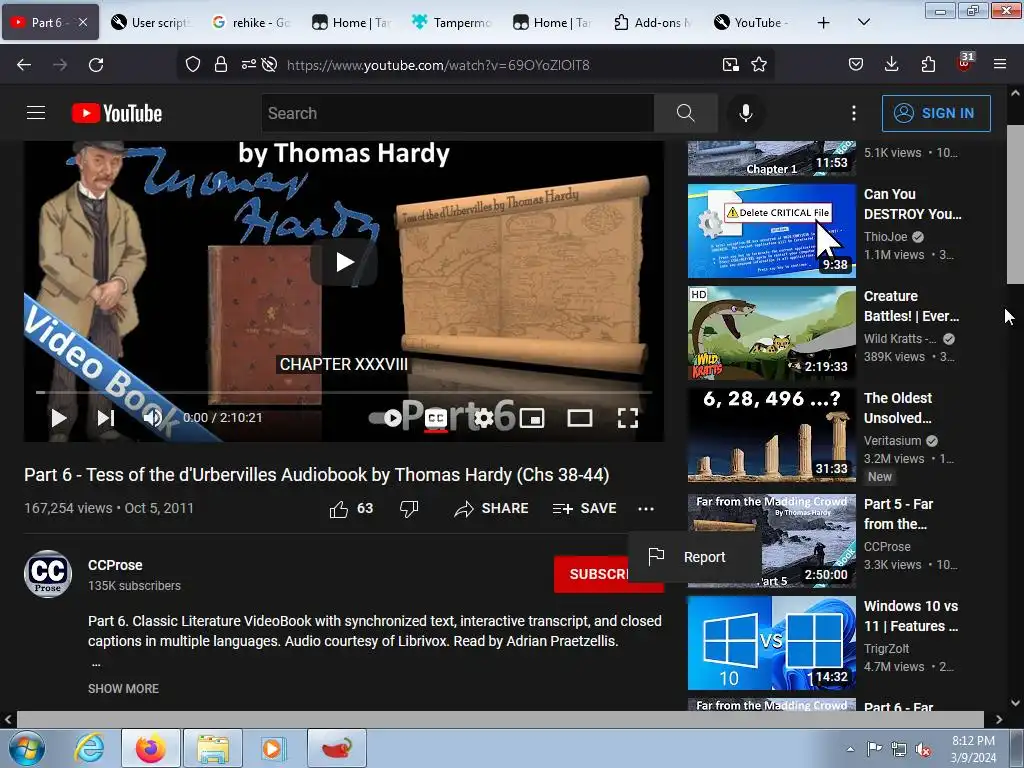This screenshot has height=768, width=1024.
Task: Toggle the autoplay switch
Action: point(385,418)
